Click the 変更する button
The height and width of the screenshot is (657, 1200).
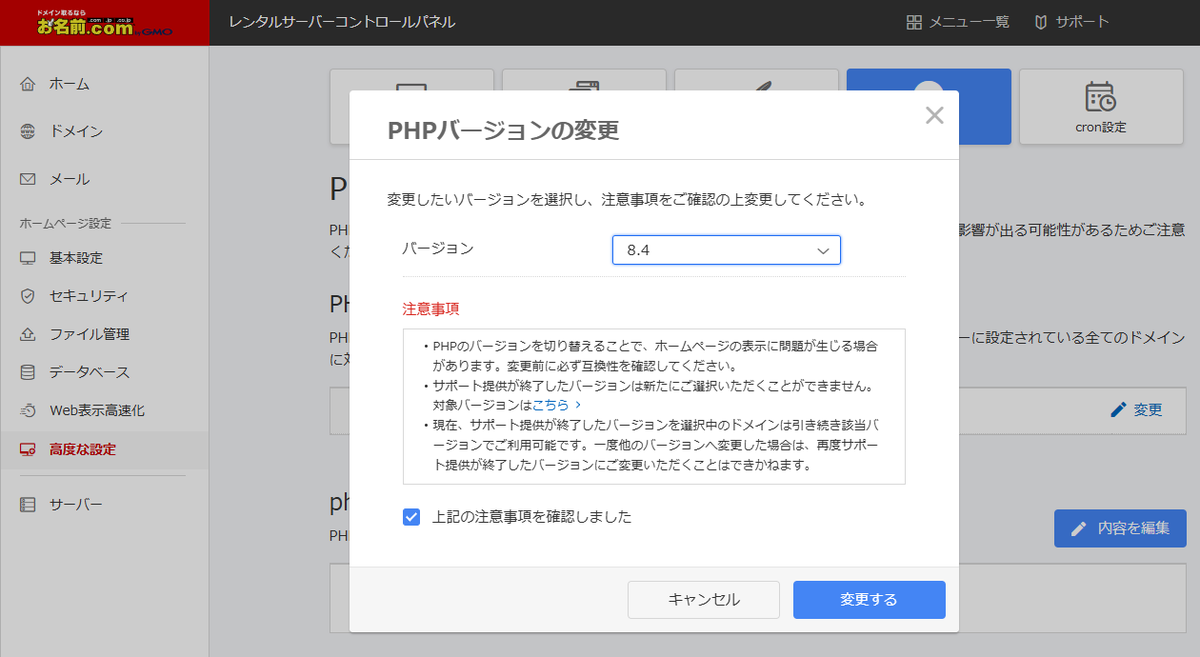click(869, 600)
